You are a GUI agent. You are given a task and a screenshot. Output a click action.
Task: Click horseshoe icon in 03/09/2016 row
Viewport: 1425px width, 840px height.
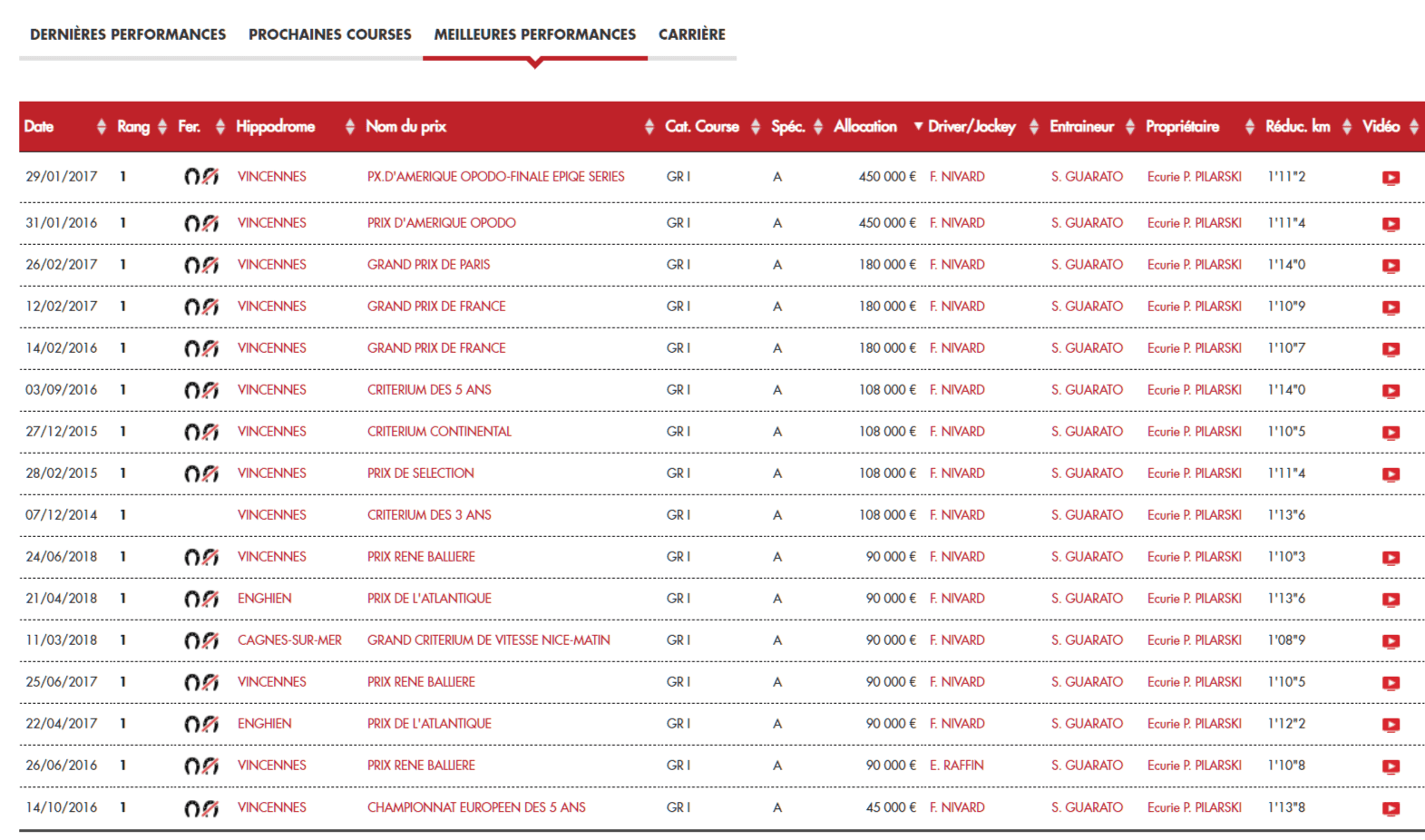(201, 390)
